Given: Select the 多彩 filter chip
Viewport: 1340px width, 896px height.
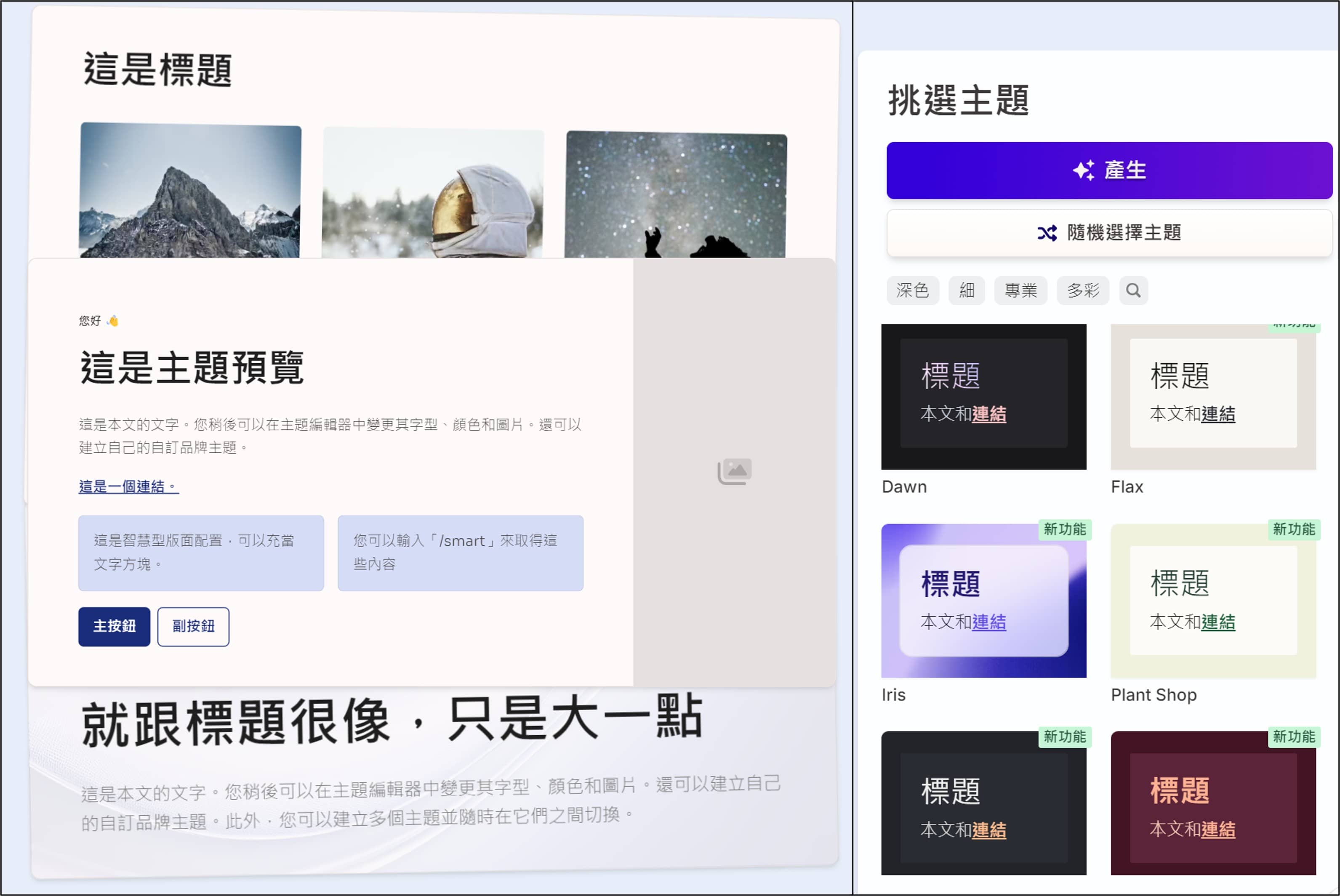Looking at the screenshot, I should point(1082,290).
